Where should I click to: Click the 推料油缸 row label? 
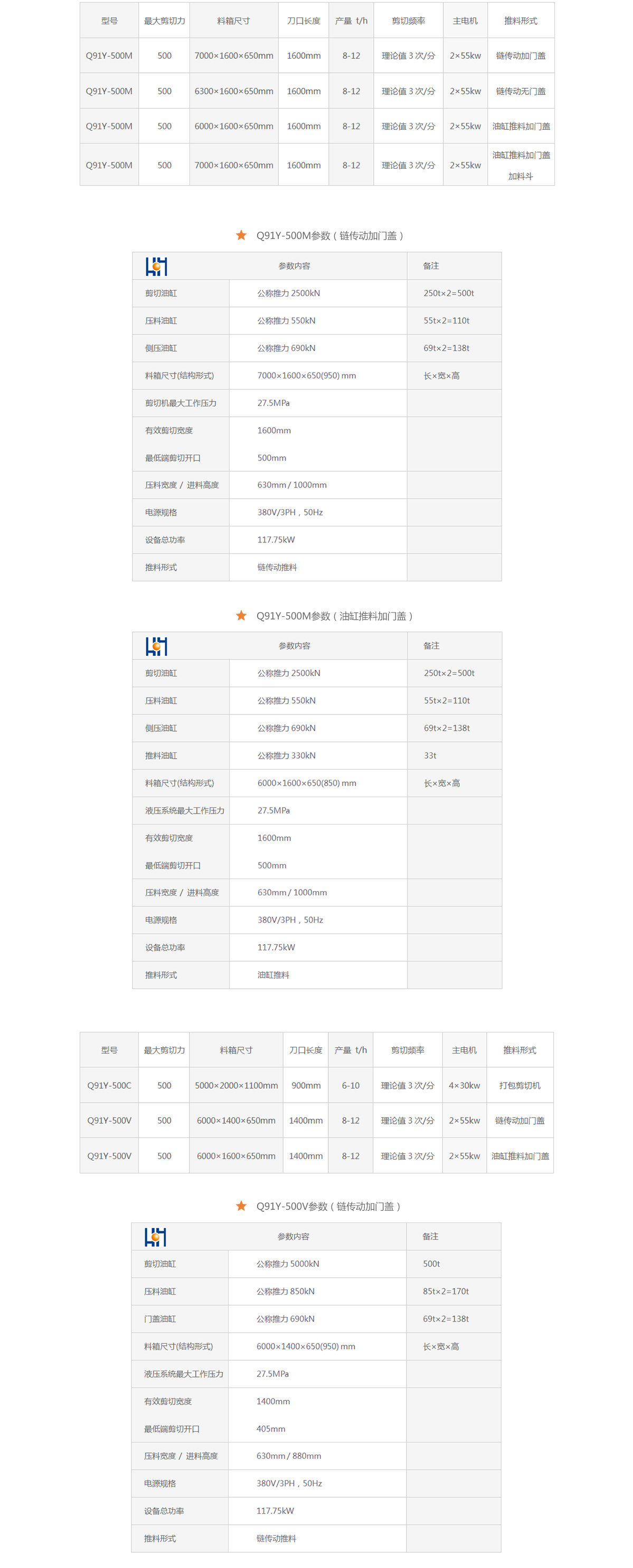click(162, 756)
